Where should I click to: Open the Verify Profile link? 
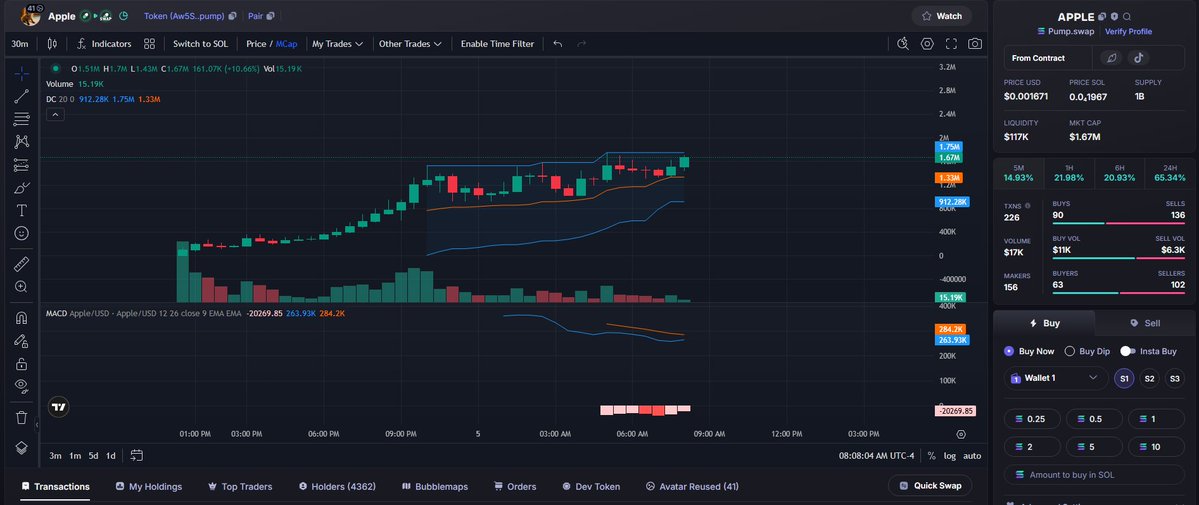(x=1128, y=31)
